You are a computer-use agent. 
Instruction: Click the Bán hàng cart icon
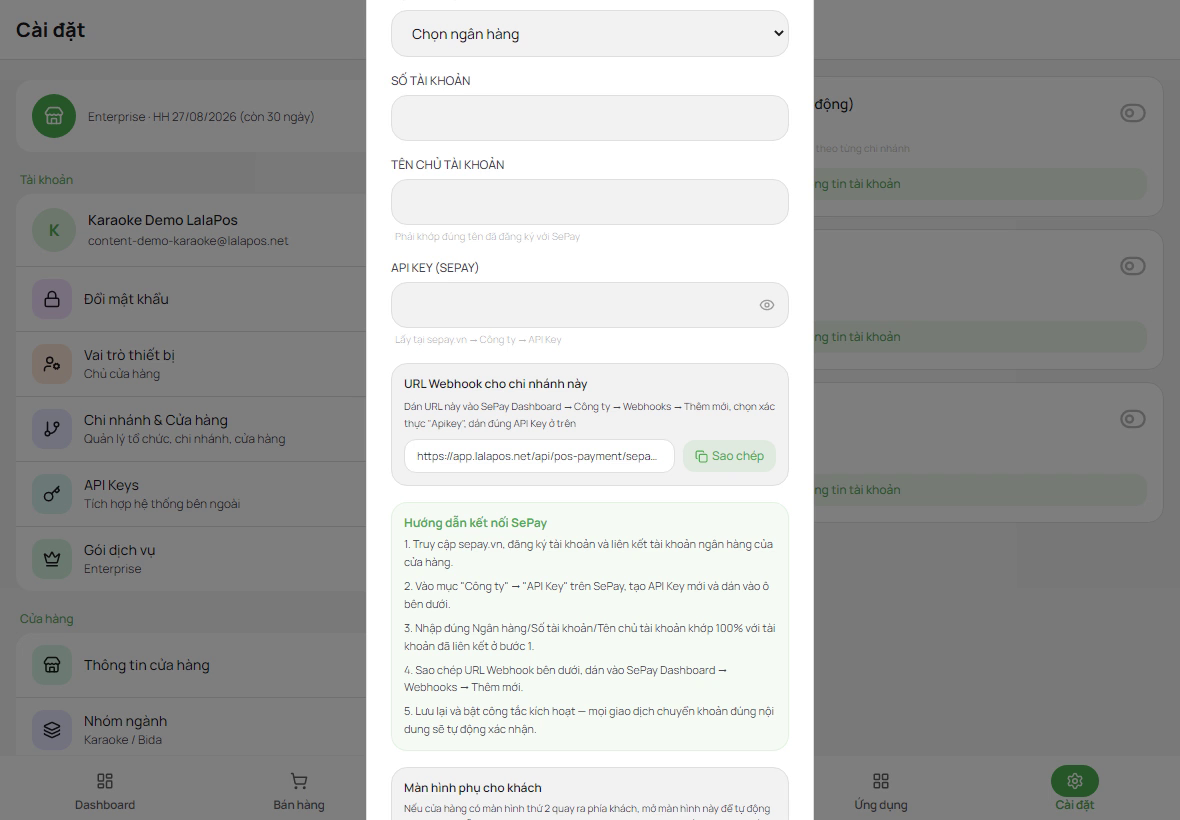coord(299,781)
